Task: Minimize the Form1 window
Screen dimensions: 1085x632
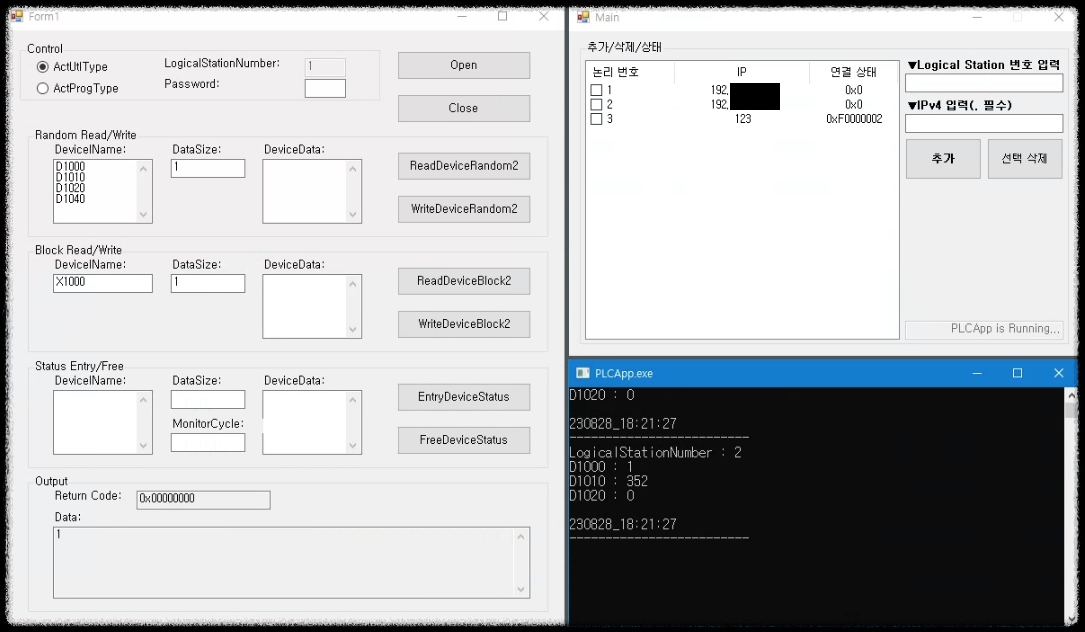Action: click(x=462, y=16)
